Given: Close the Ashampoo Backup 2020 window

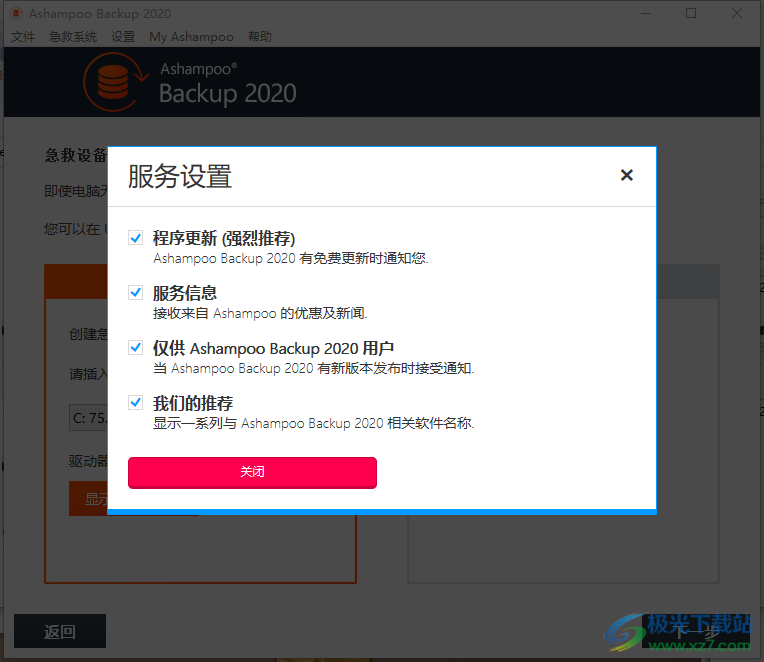Looking at the screenshot, I should pos(737,13).
